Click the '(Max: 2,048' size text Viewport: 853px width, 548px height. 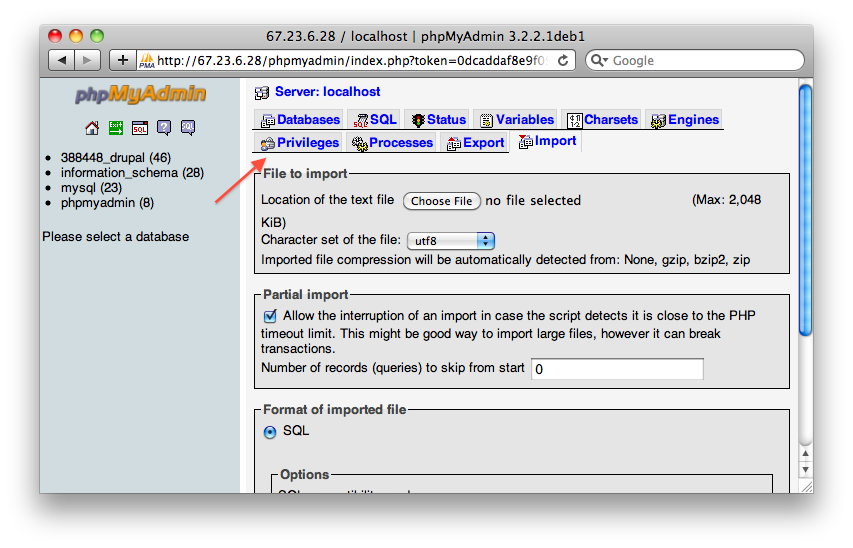(726, 200)
